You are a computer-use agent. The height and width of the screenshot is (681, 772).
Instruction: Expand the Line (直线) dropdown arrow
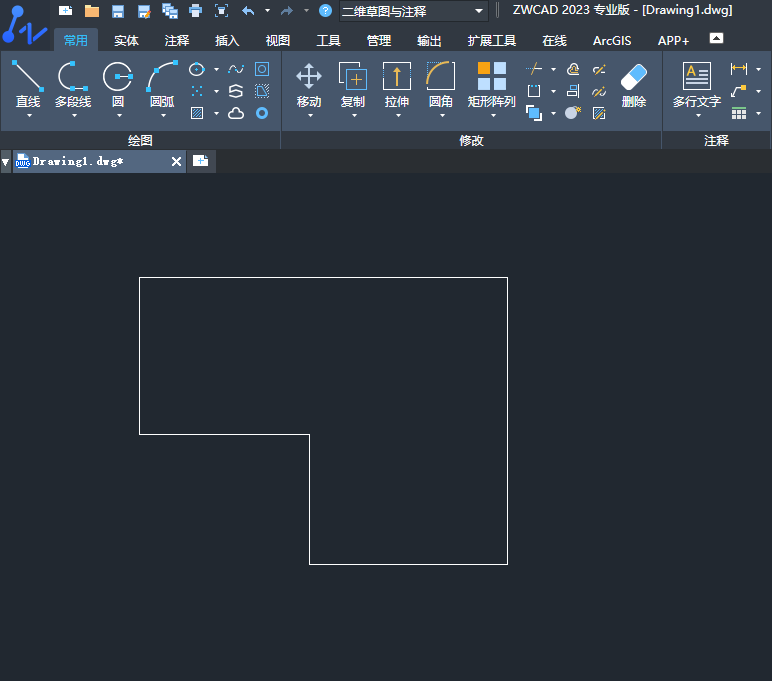(x=29, y=116)
